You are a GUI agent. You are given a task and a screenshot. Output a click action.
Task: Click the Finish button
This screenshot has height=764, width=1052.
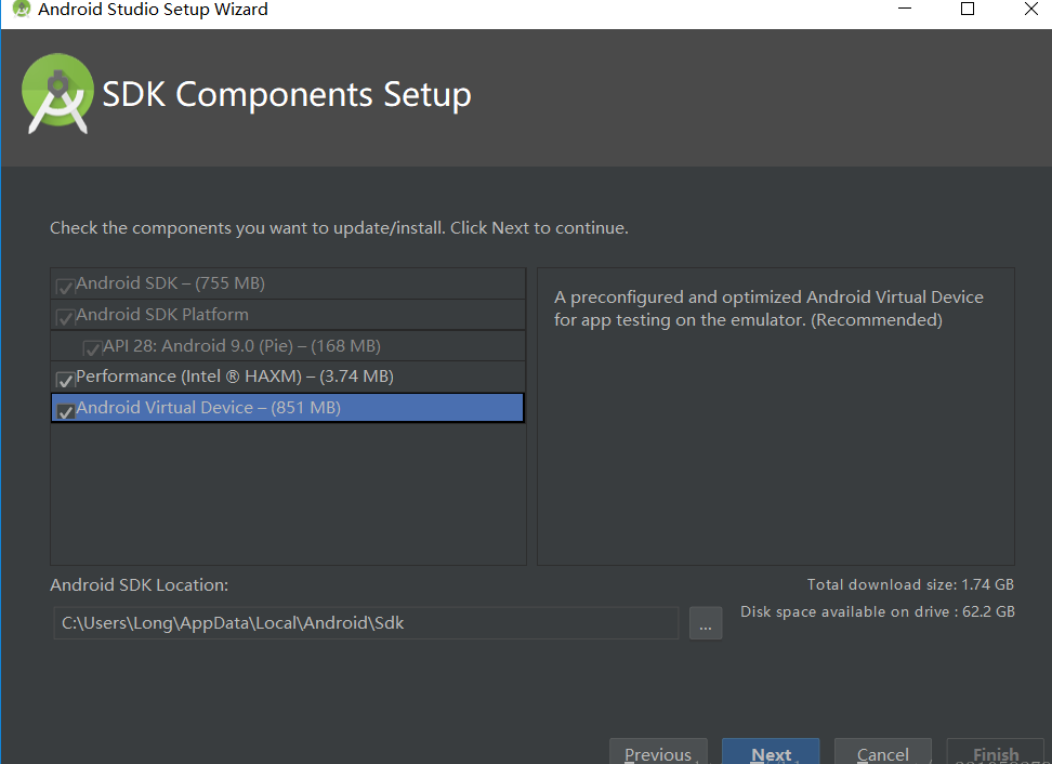pyautogui.click(x=995, y=754)
